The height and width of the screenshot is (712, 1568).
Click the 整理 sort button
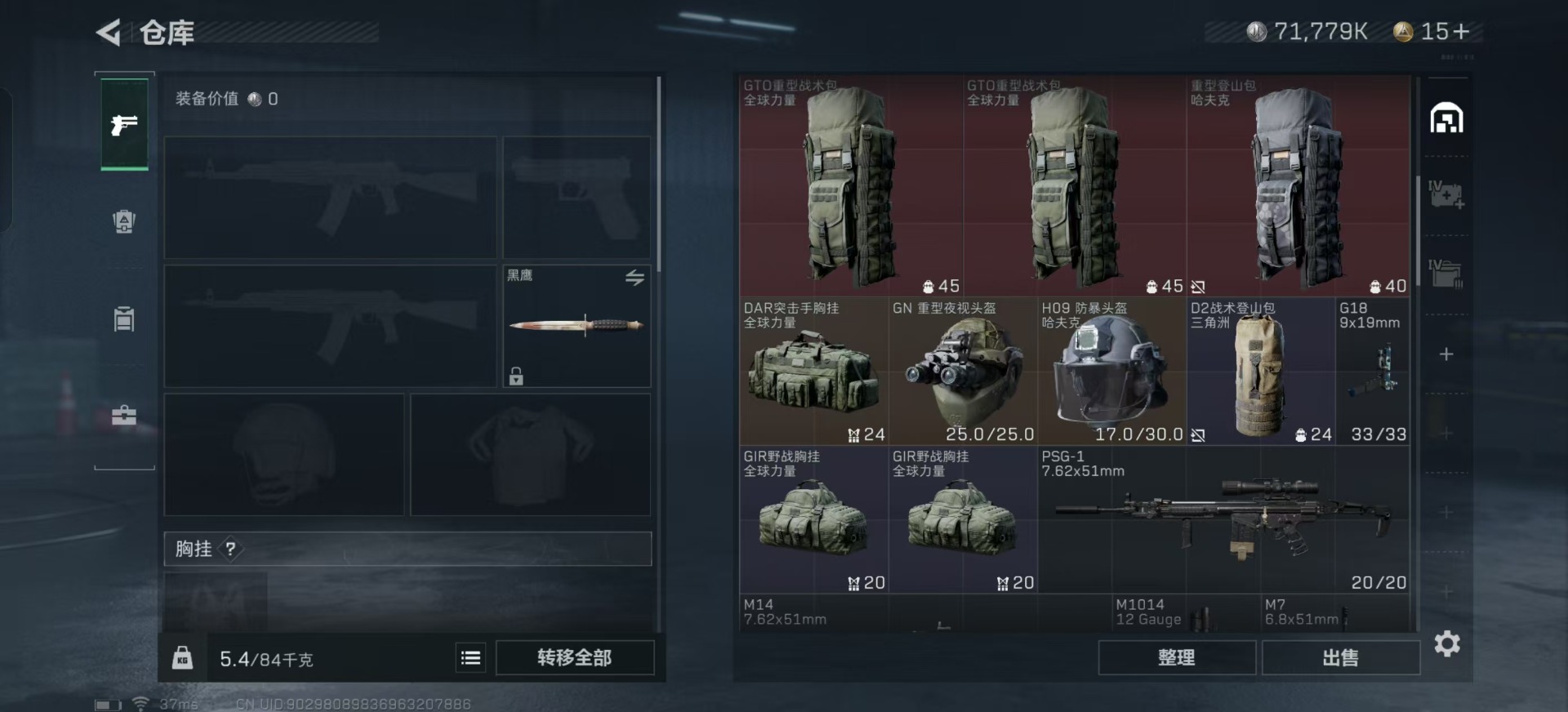(1177, 657)
